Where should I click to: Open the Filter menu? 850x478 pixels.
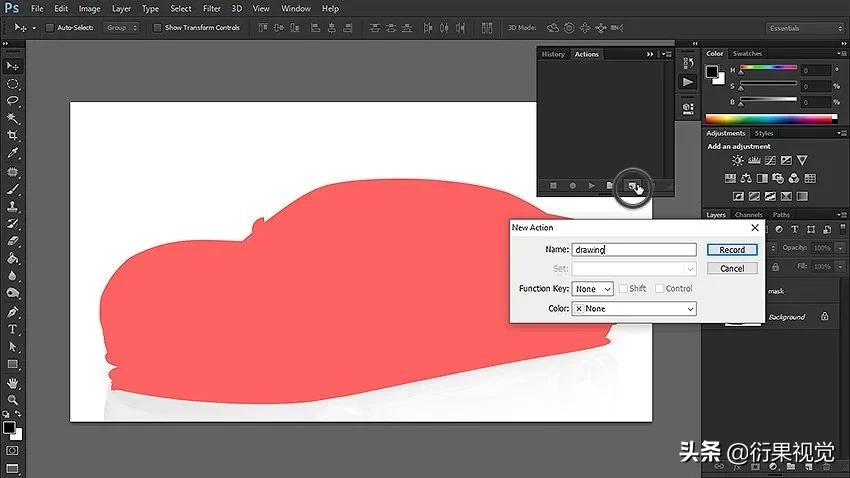[212, 8]
